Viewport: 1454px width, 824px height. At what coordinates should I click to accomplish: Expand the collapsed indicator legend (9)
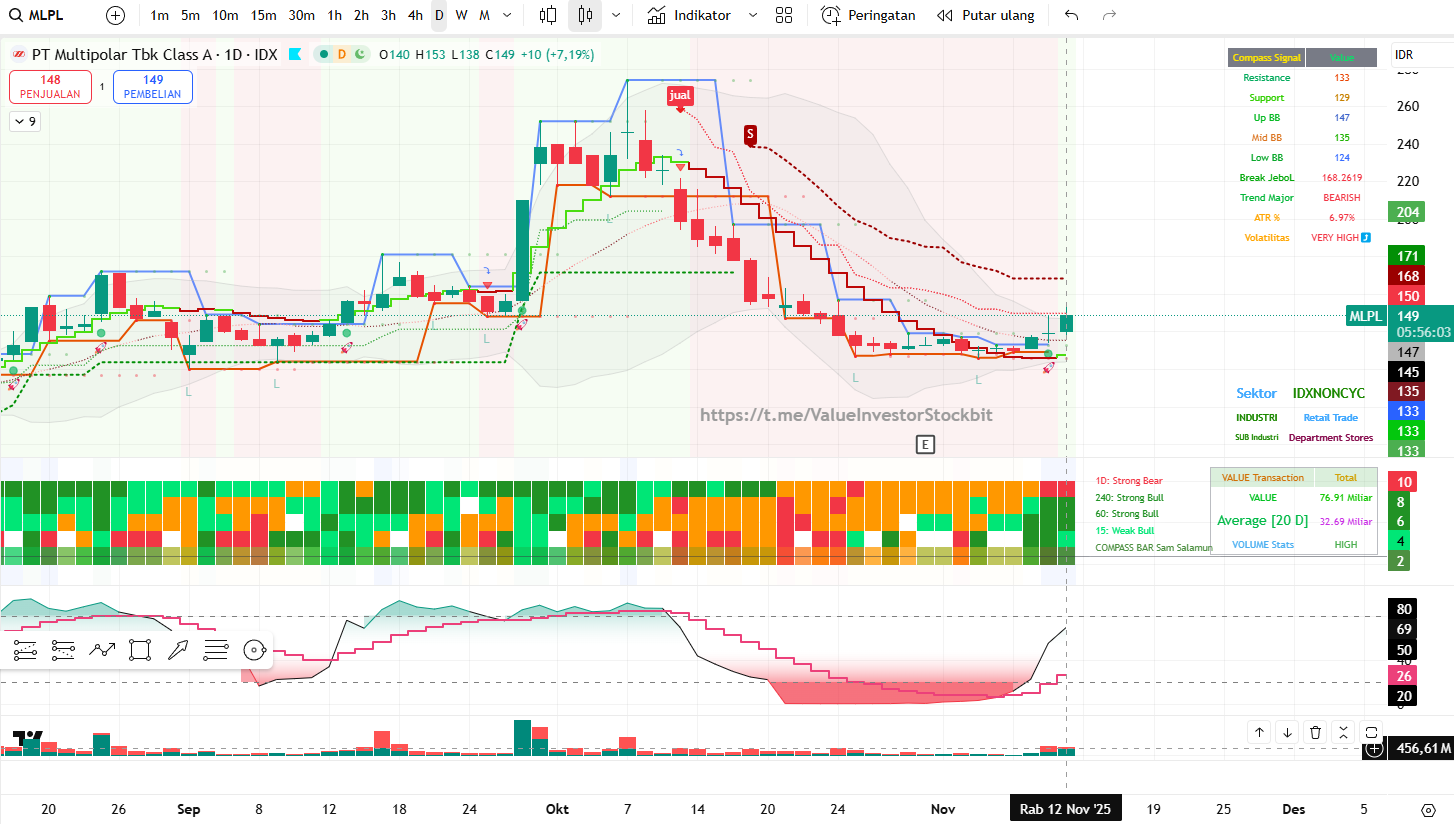25,122
